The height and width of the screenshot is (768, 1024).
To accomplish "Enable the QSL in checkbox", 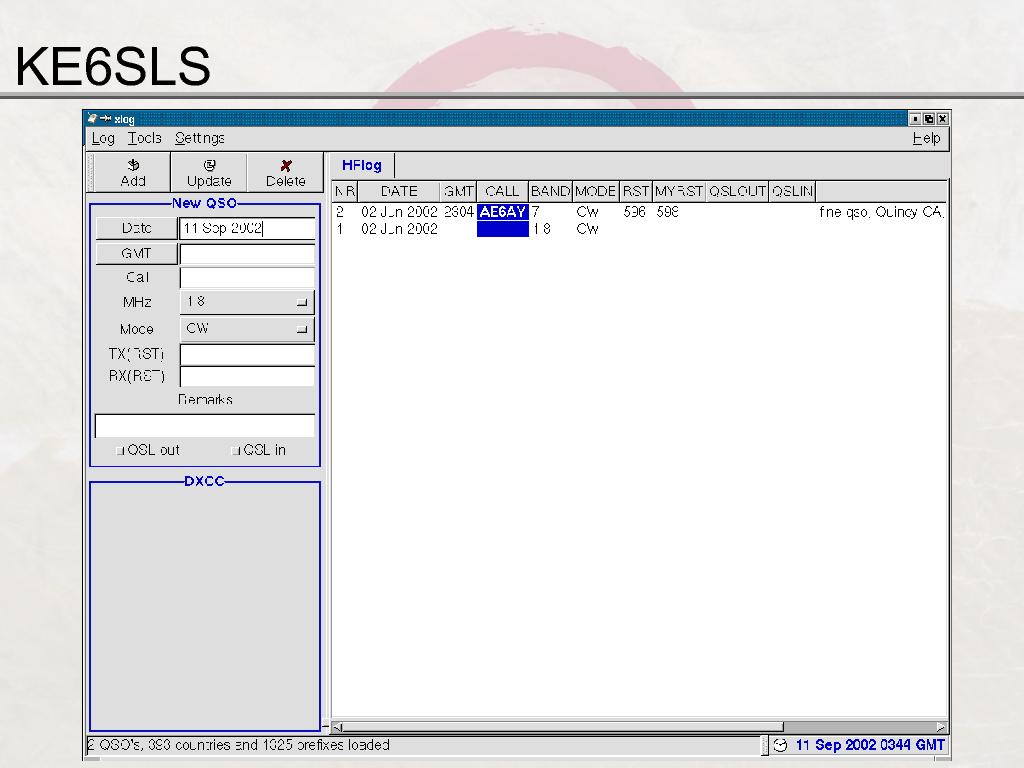I will tap(236, 451).
